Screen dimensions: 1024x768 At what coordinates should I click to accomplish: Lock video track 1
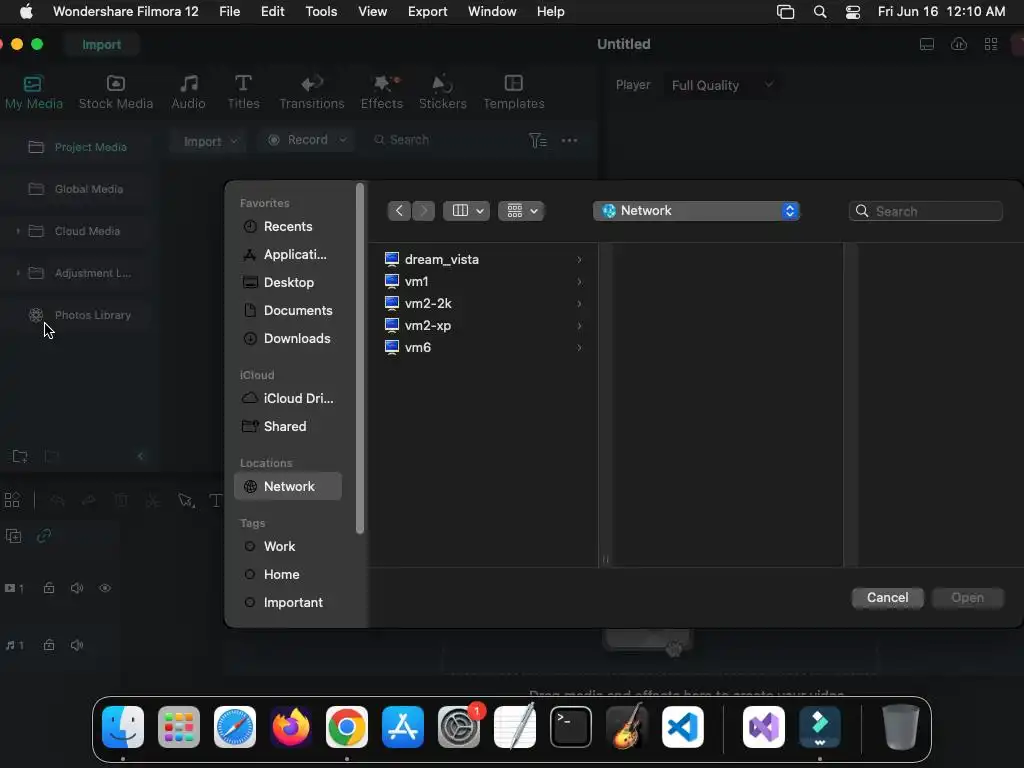(x=48, y=588)
